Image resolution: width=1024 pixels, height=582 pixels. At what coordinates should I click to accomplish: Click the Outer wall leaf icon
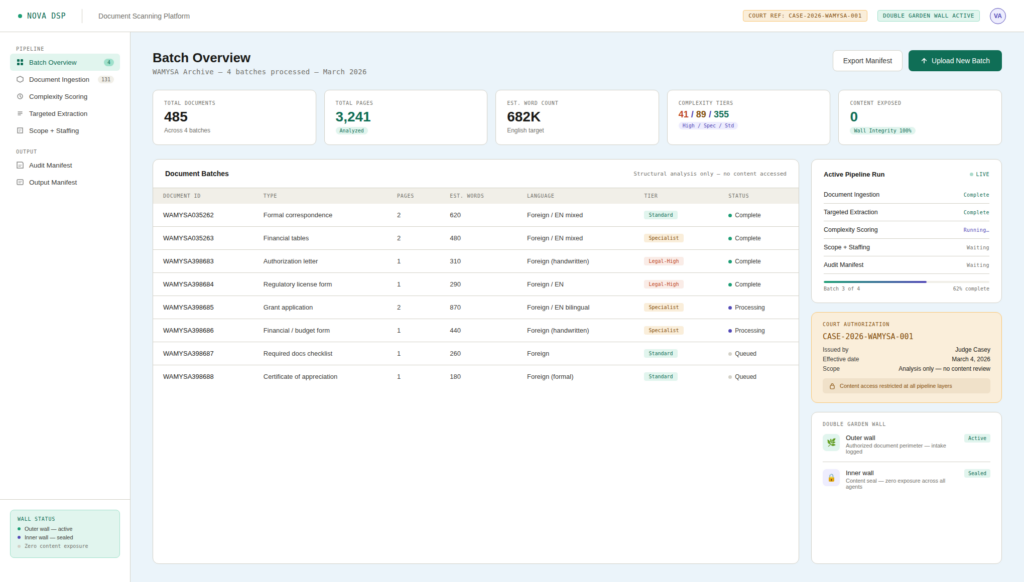(x=831, y=442)
